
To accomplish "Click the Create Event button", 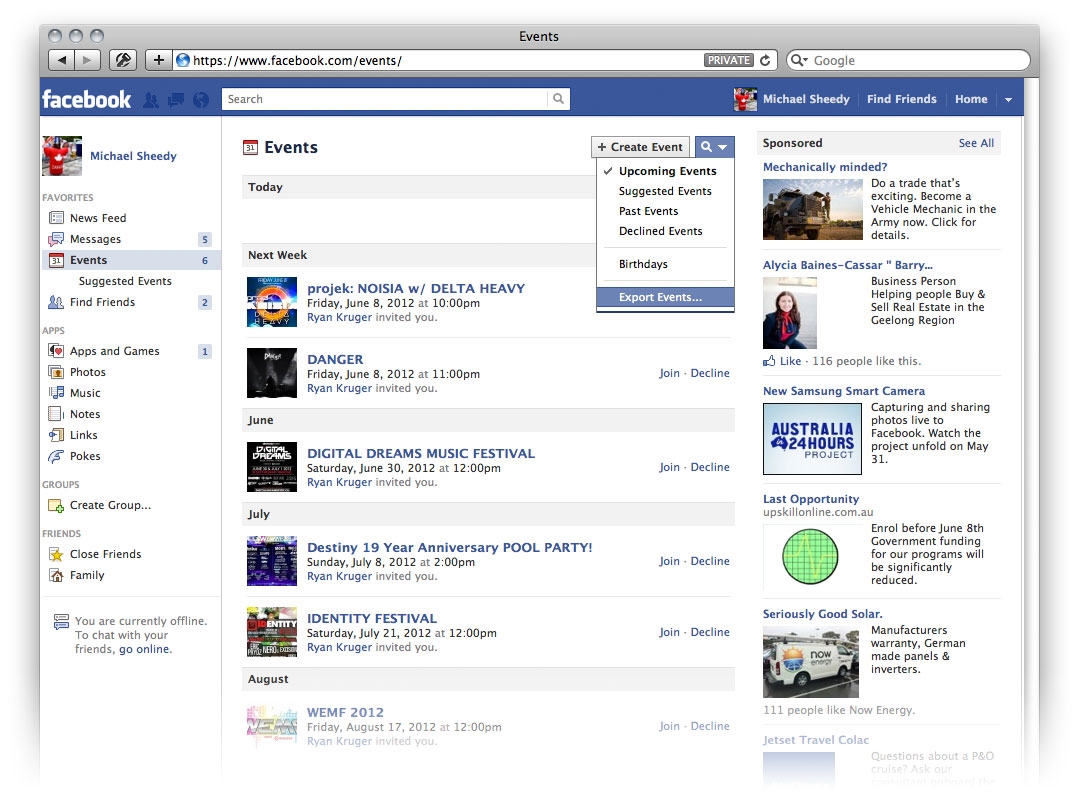I will 640,147.
